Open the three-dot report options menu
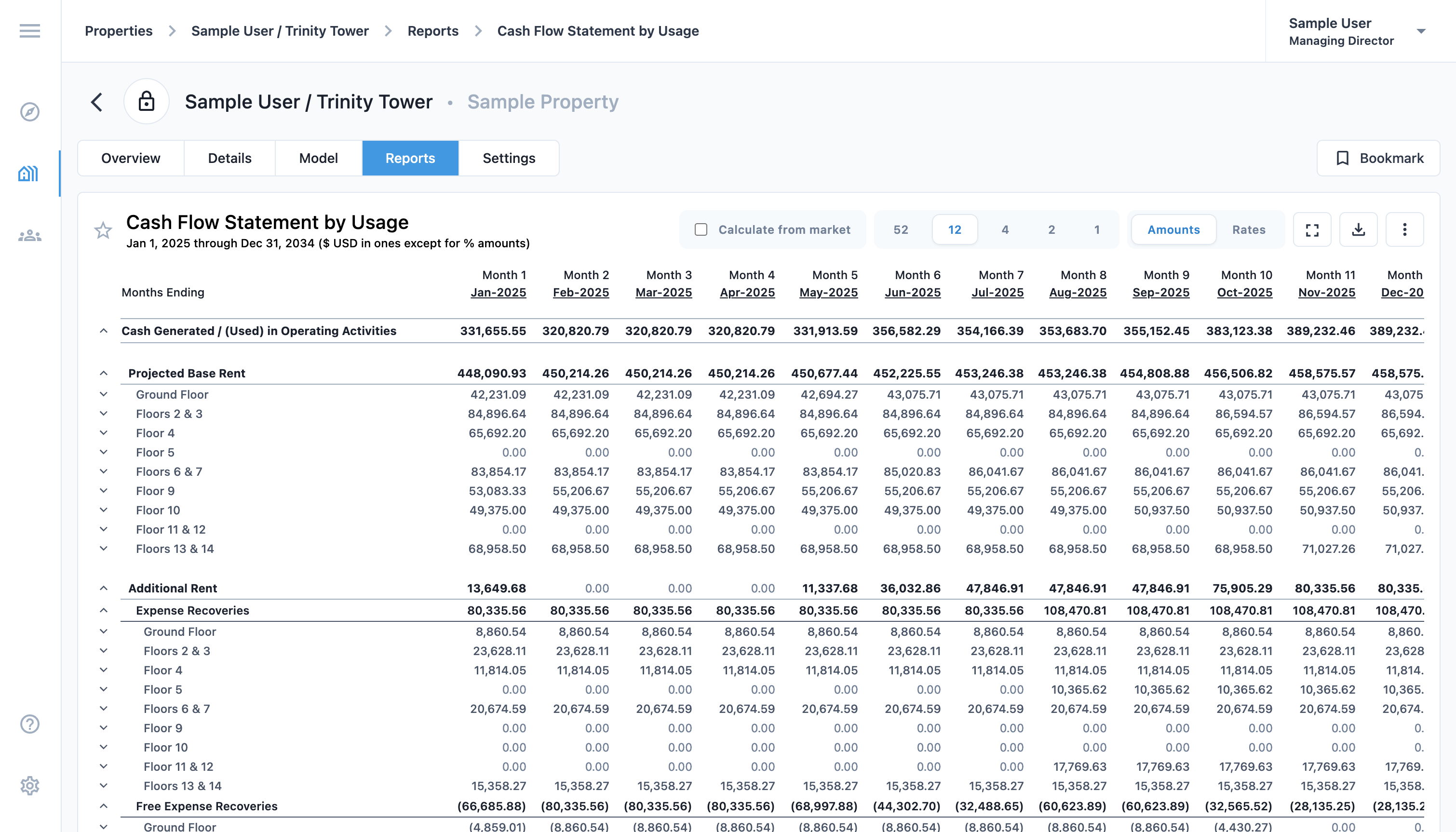 tap(1404, 229)
